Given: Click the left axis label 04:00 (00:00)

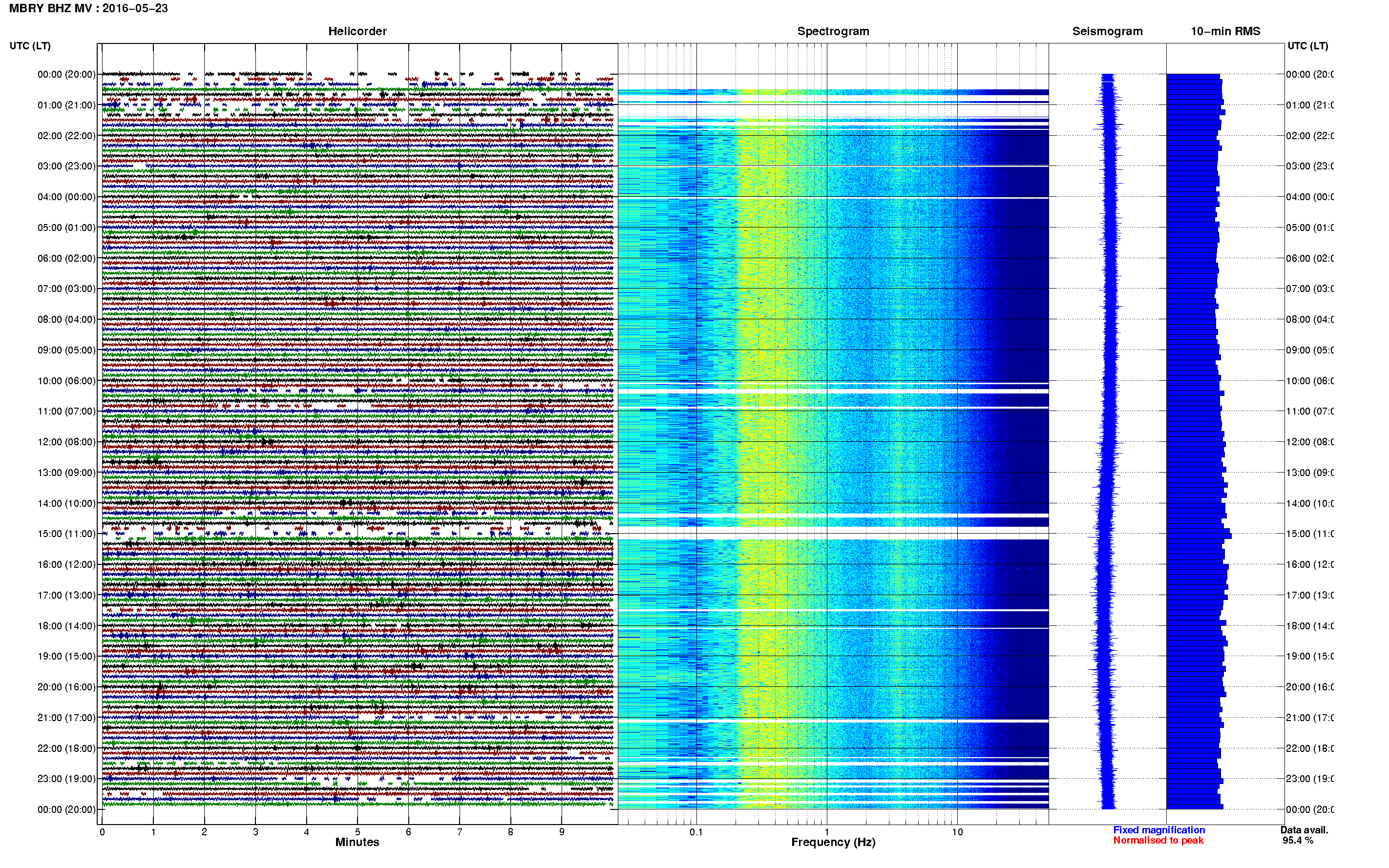Looking at the screenshot, I should pos(66,197).
